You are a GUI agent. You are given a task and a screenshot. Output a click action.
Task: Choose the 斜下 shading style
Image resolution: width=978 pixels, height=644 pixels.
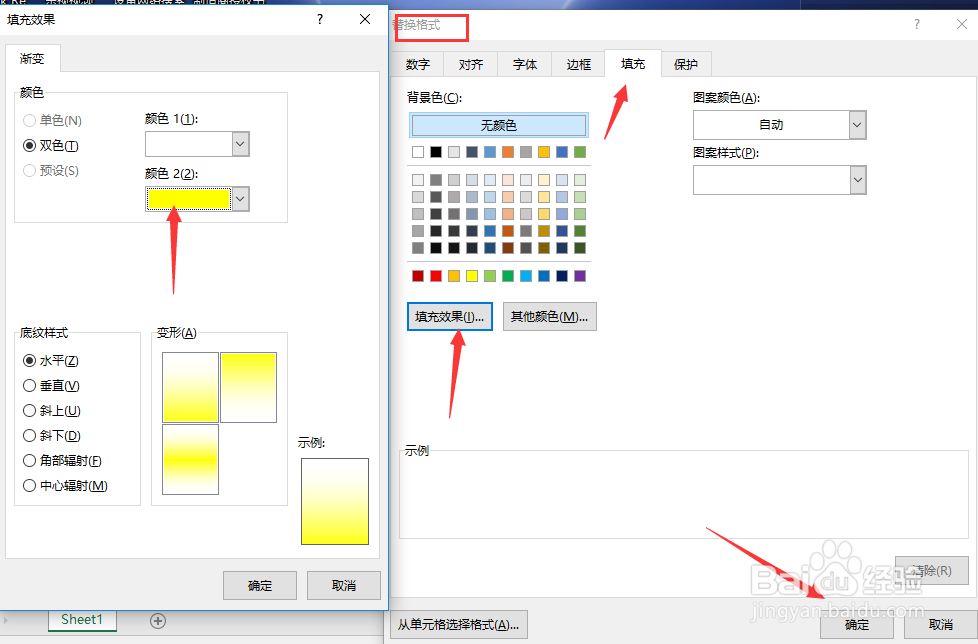[52, 435]
